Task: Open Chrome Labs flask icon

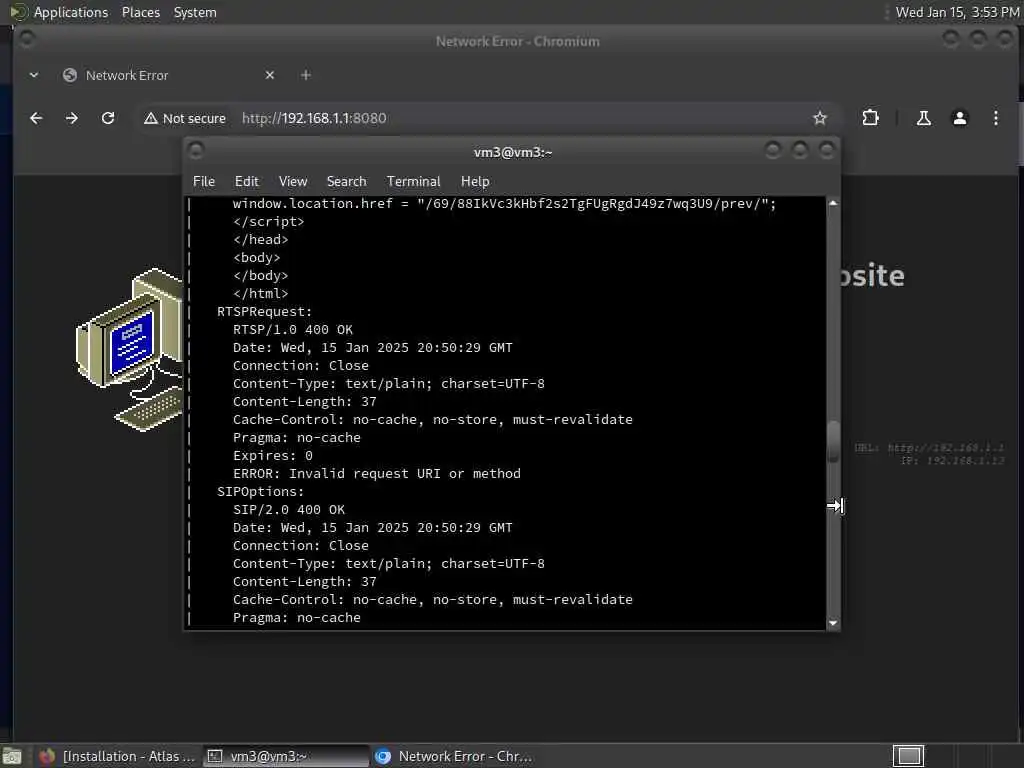Action: [923, 118]
